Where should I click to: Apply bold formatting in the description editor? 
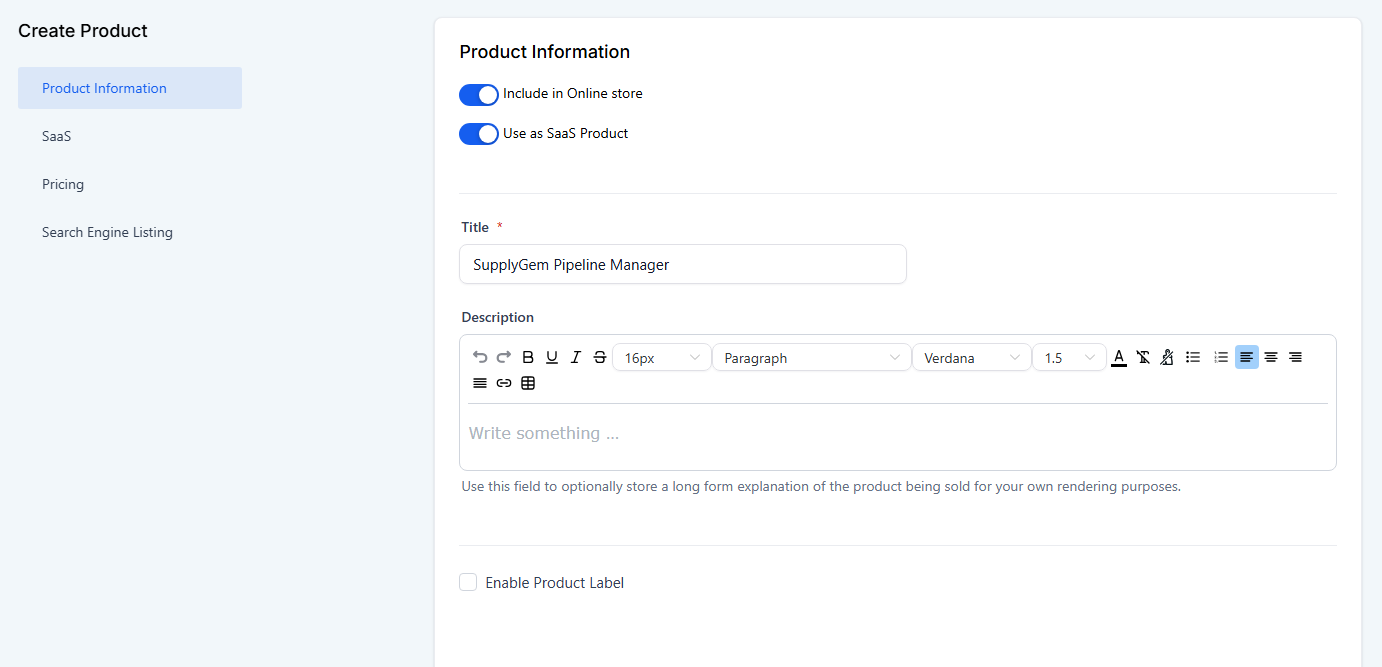click(x=528, y=357)
